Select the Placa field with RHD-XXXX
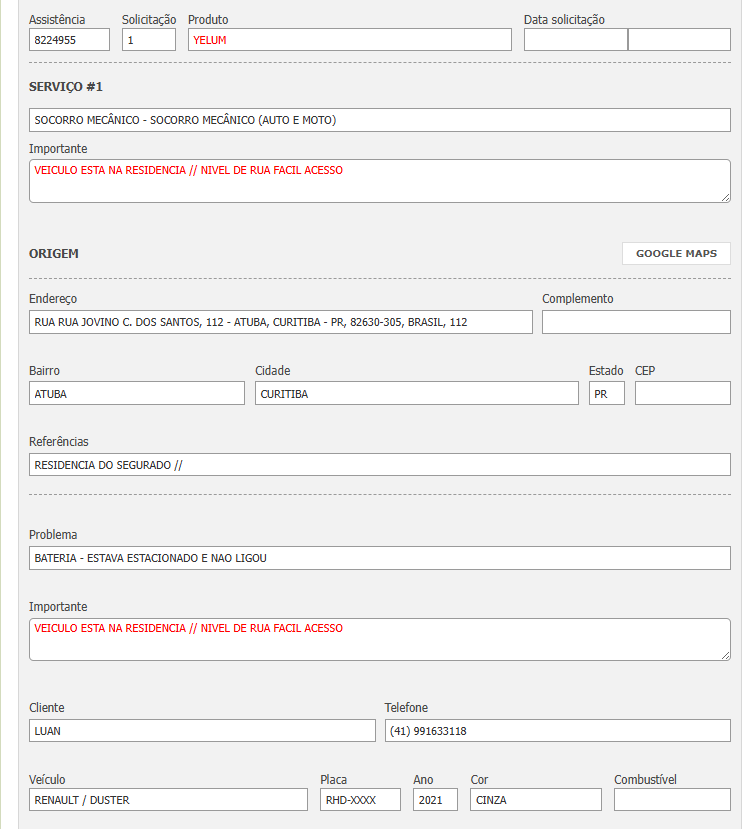The image size is (744, 829). (x=360, y=800)
